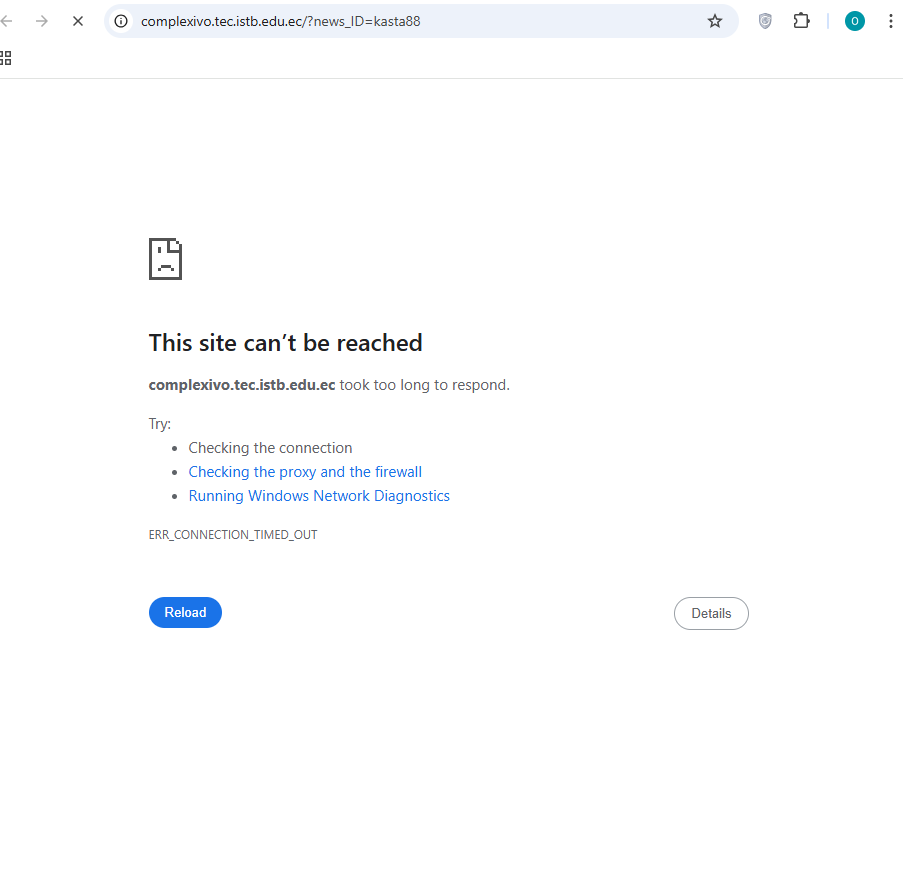903x894 pixels.
Task: Open Chrome's three-dot menu
Action: pos(890,21)
